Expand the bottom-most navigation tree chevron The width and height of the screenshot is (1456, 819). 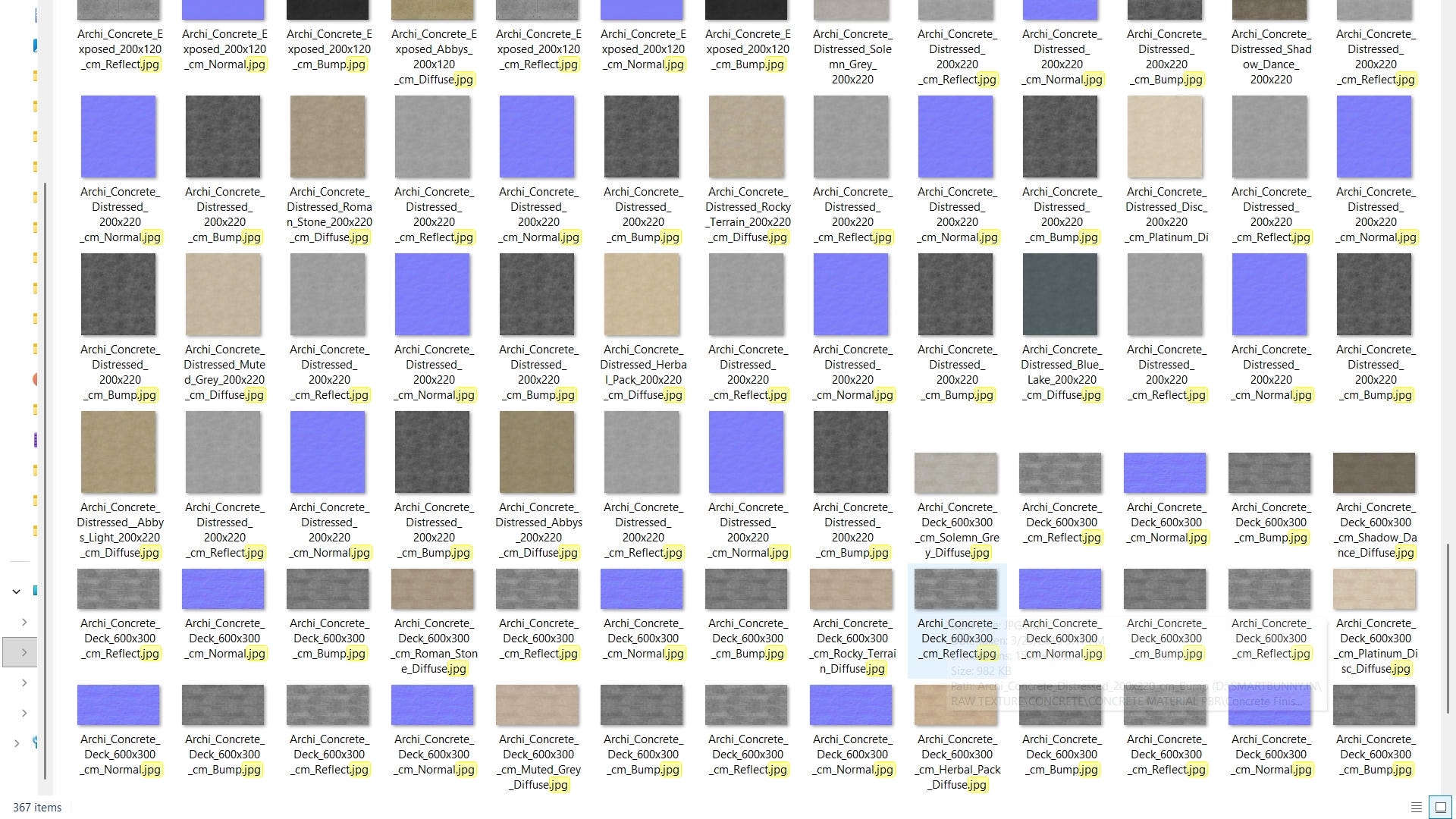point(17,743)
